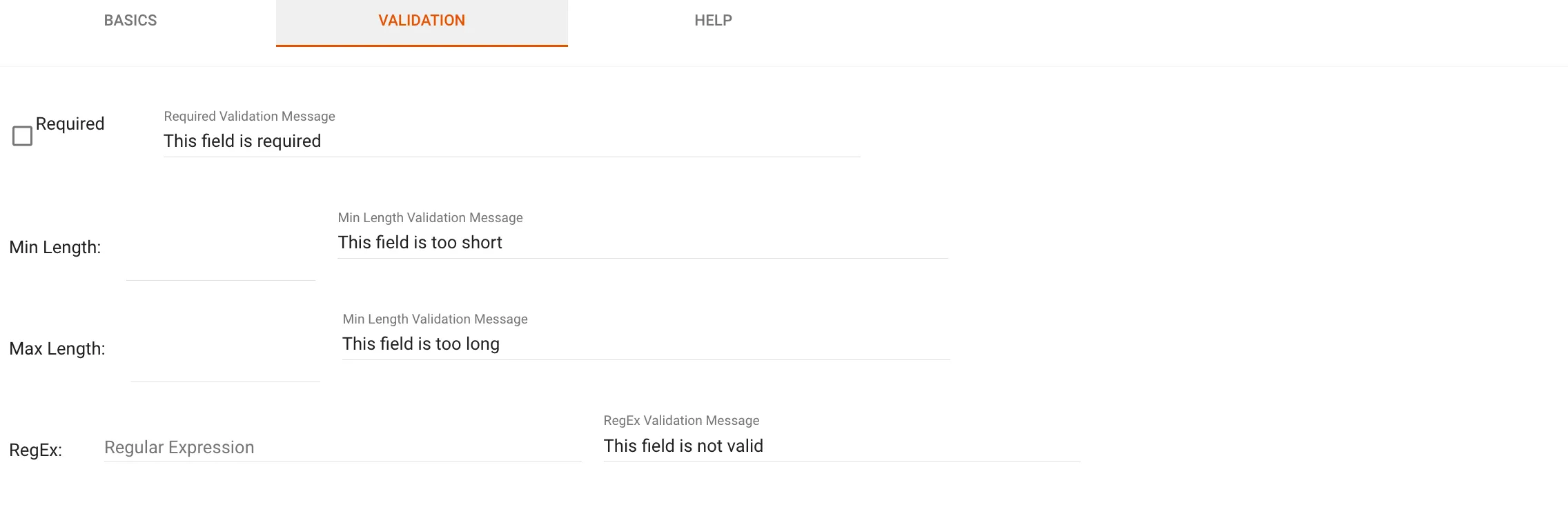Click the Required label next to the checkbox

point(70,124)
